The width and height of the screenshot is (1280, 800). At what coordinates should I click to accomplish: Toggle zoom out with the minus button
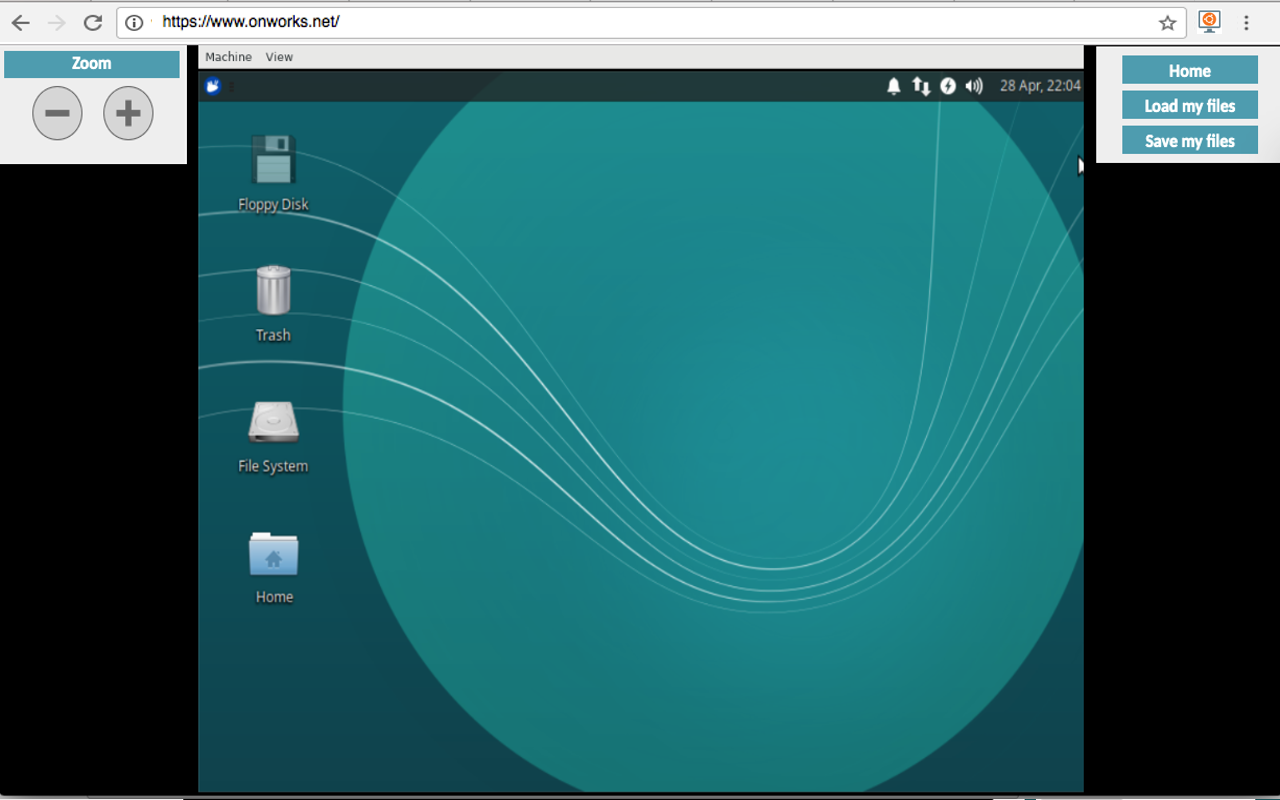(57, 112)
